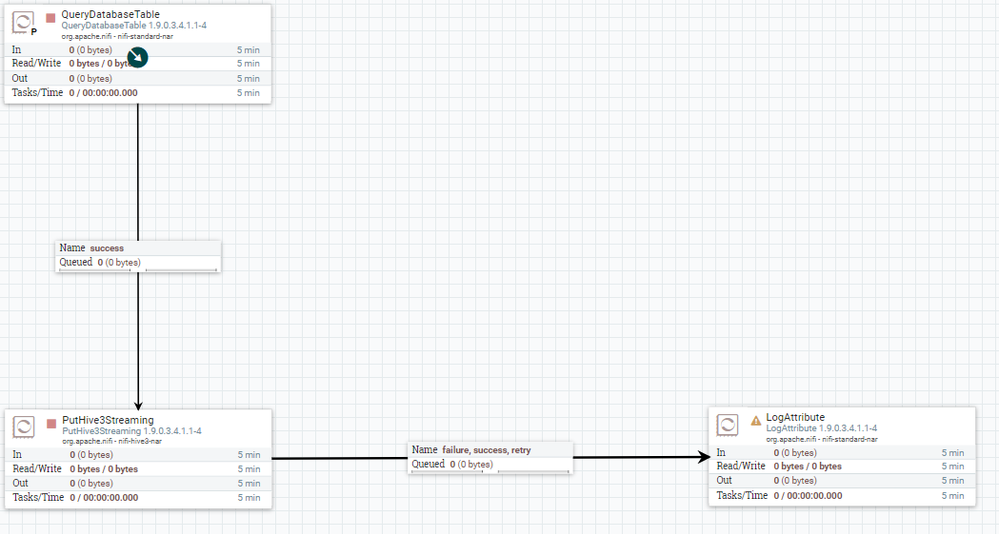The width and height of the screenshot is (999, 534).
Task: Click the Read/Write row of PutHive3Streaming
Action: point(138,469)
